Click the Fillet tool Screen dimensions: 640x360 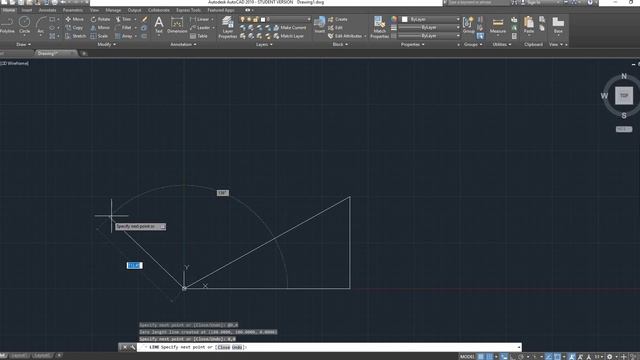pyautogui.click(x=123, y=28)
